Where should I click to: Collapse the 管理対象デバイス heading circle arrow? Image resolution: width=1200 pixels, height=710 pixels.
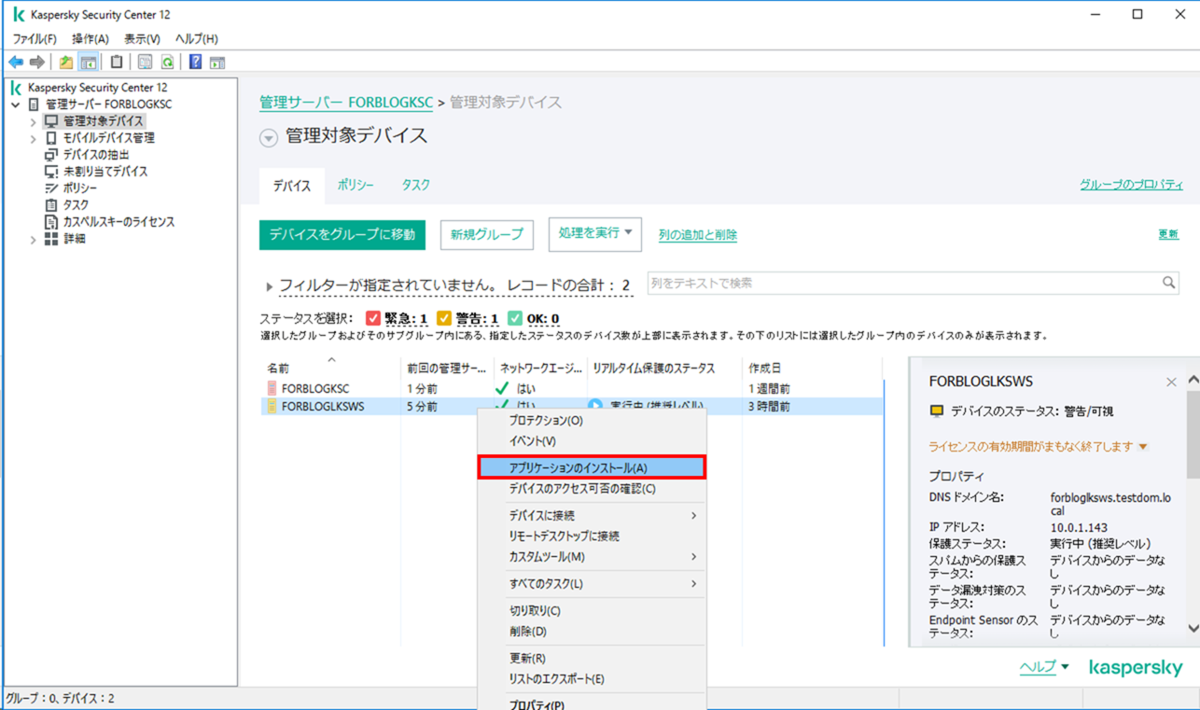[268, 139]
